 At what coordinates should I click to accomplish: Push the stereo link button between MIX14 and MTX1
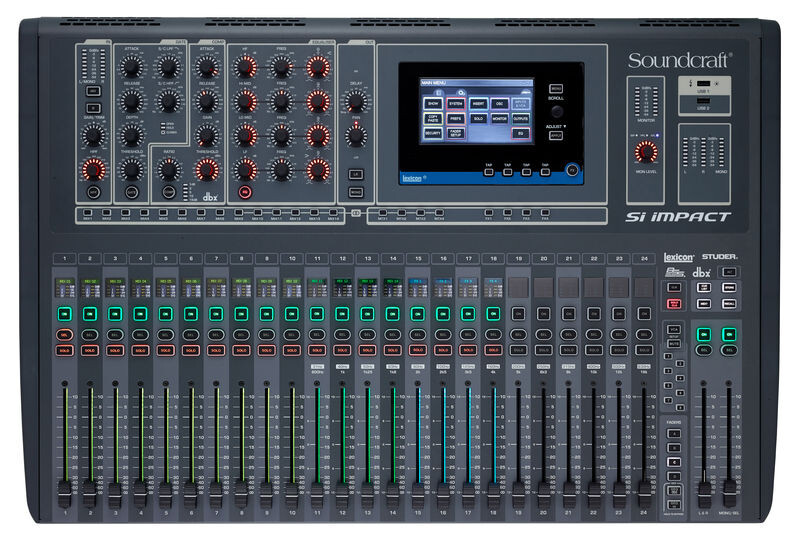[x=356, y=213]
